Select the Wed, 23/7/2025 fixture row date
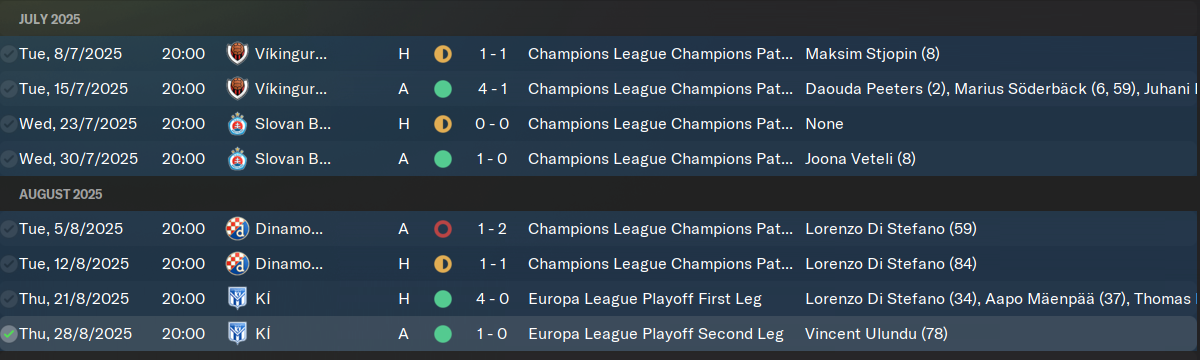The image size is (1200, 360). [78, 124]
